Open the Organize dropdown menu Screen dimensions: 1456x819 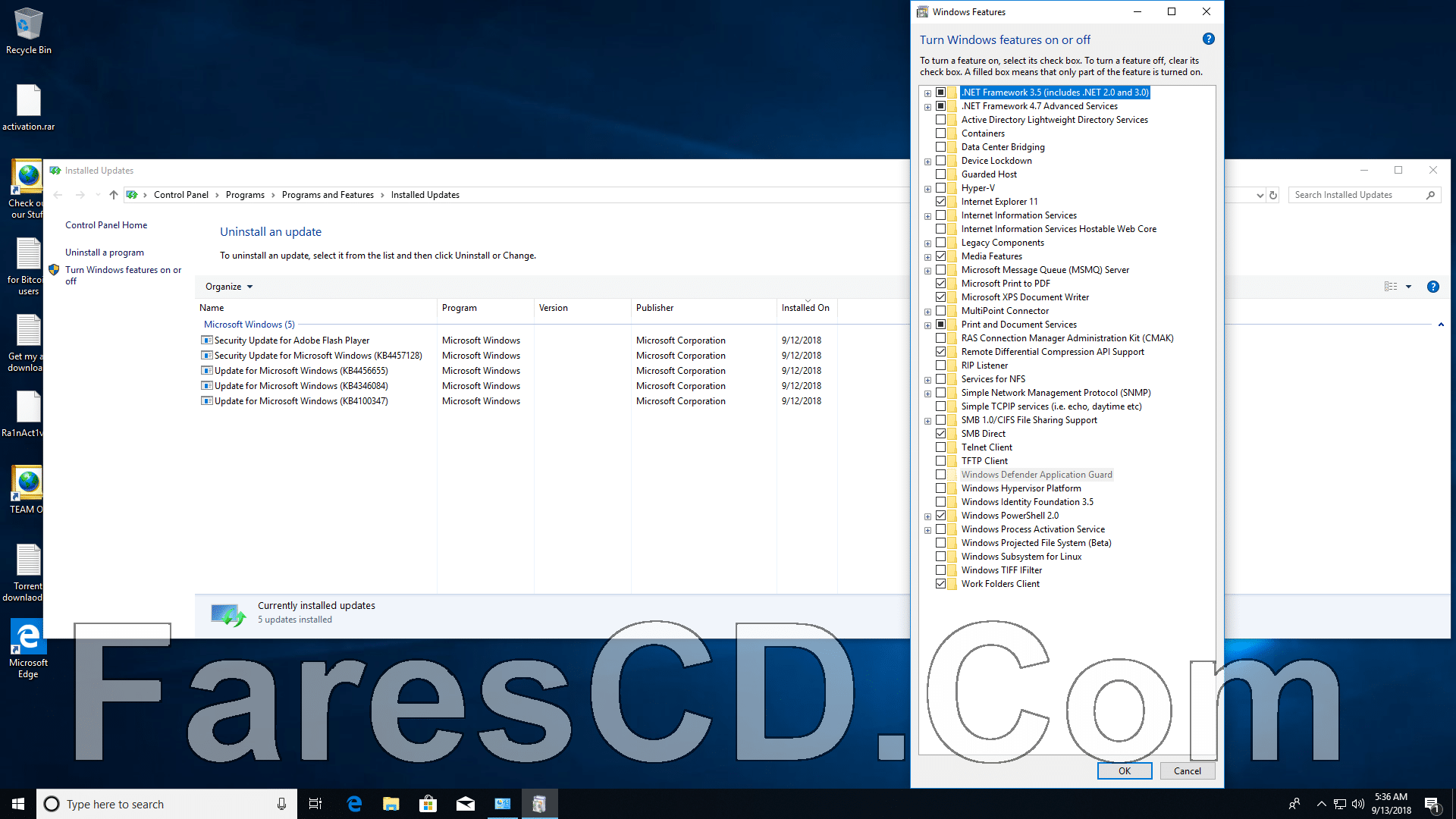[x=229, y=287]
